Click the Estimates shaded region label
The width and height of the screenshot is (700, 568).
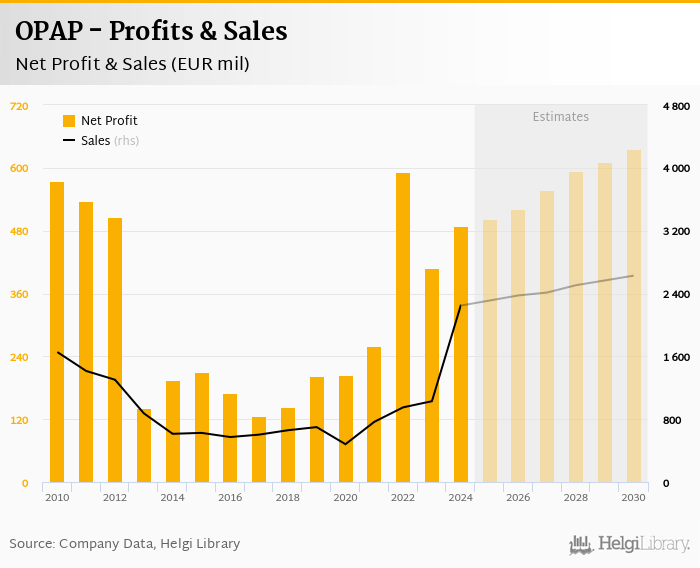click(560, 117)
